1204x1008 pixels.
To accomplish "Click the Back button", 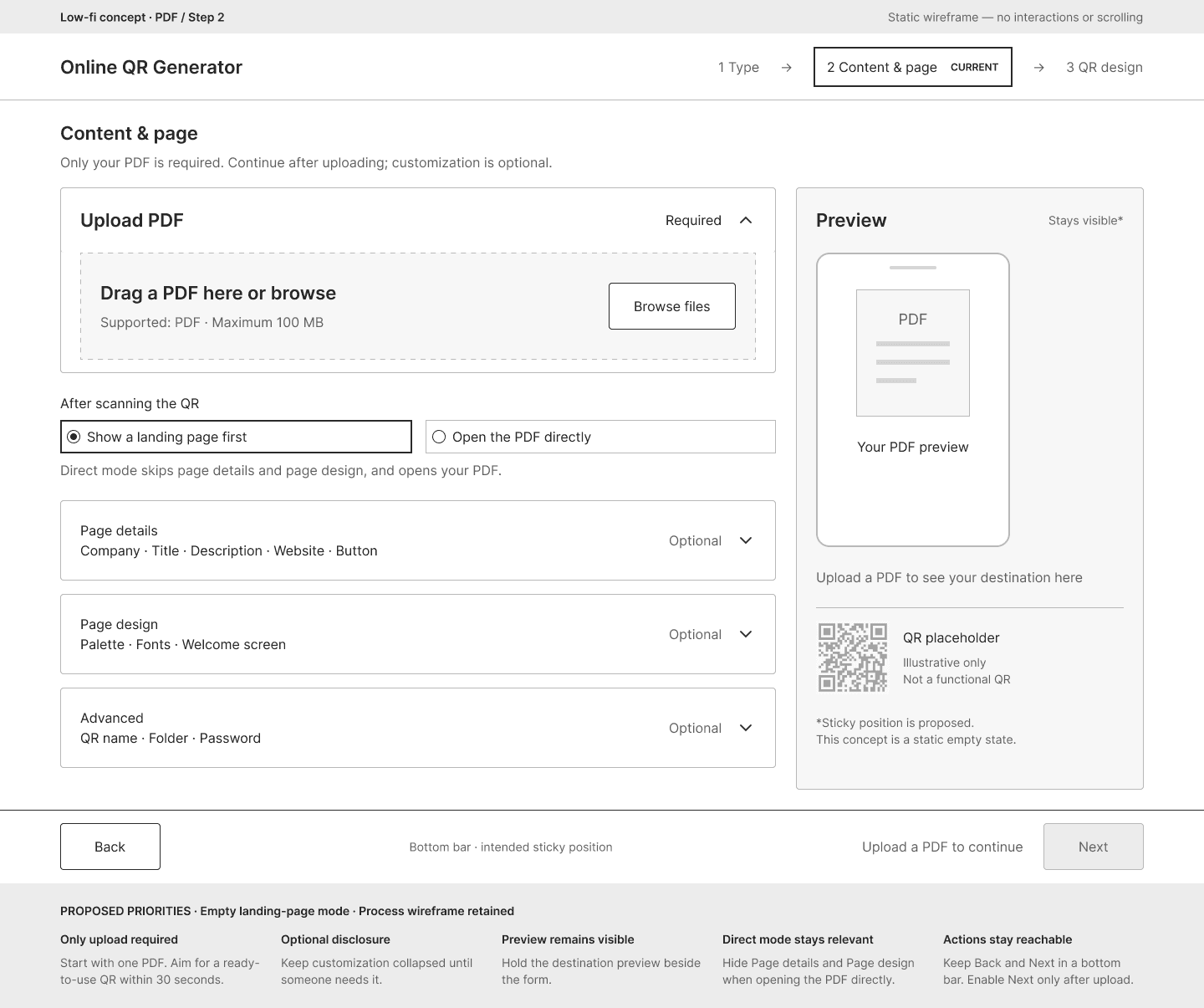I will tap(110, 847).
